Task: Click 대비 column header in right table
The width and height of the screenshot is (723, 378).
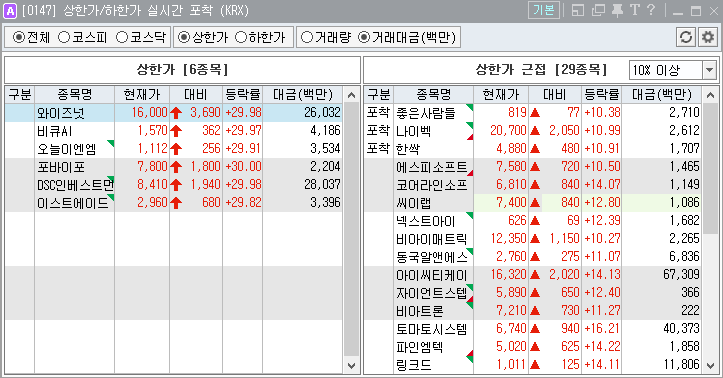Action: pos(555,94)
